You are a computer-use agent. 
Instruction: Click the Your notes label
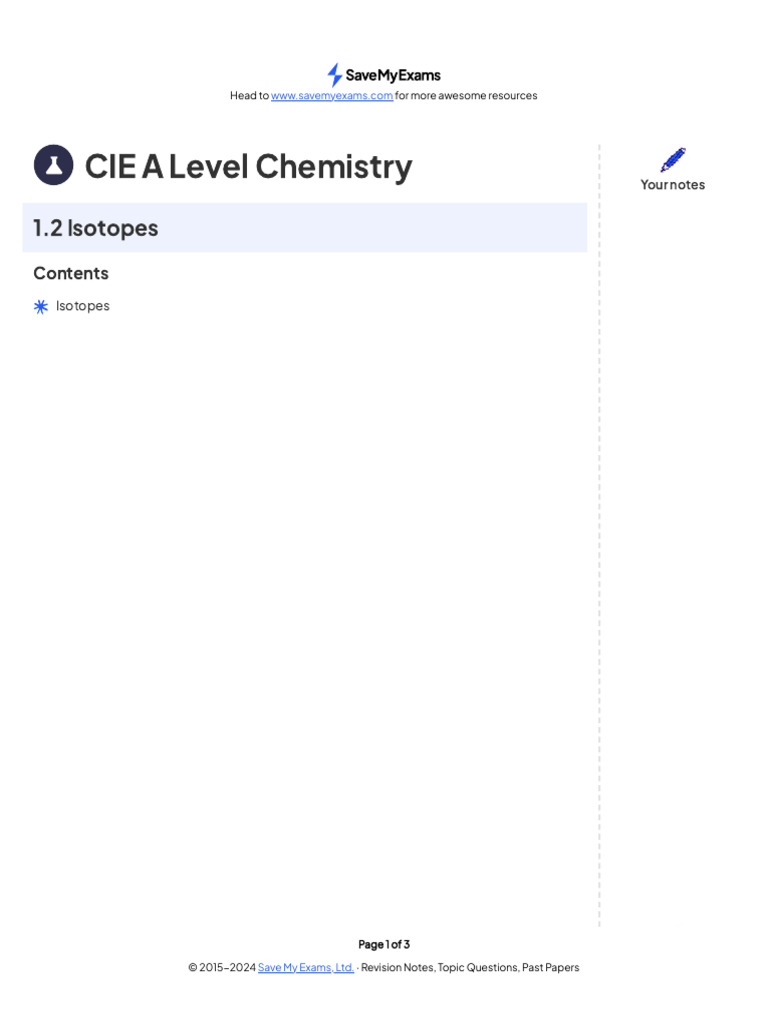[673, 185]
